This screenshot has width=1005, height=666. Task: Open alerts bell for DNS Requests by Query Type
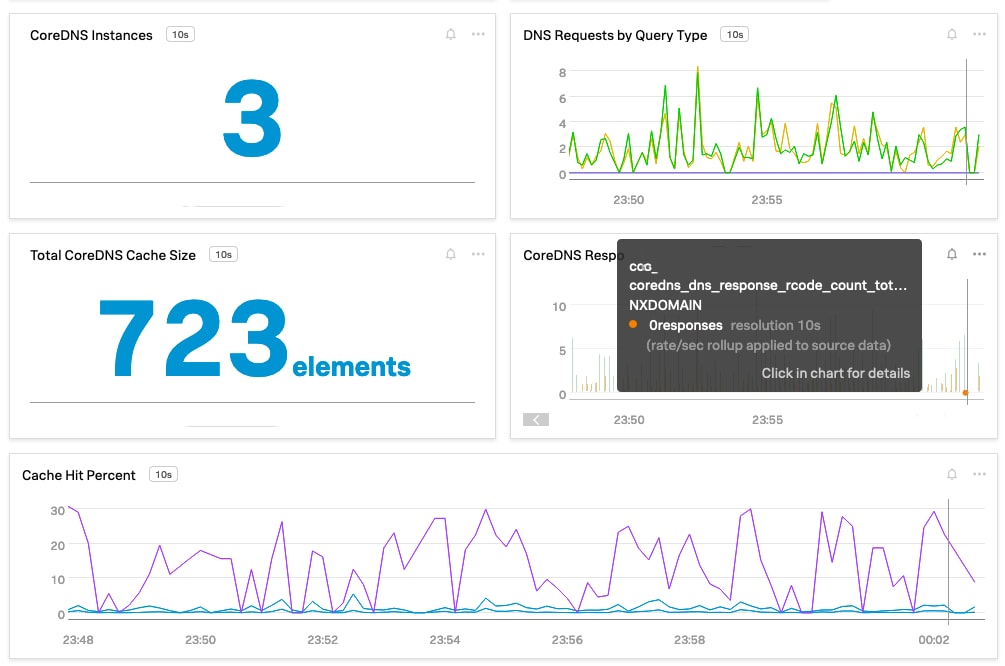(952, 35)
